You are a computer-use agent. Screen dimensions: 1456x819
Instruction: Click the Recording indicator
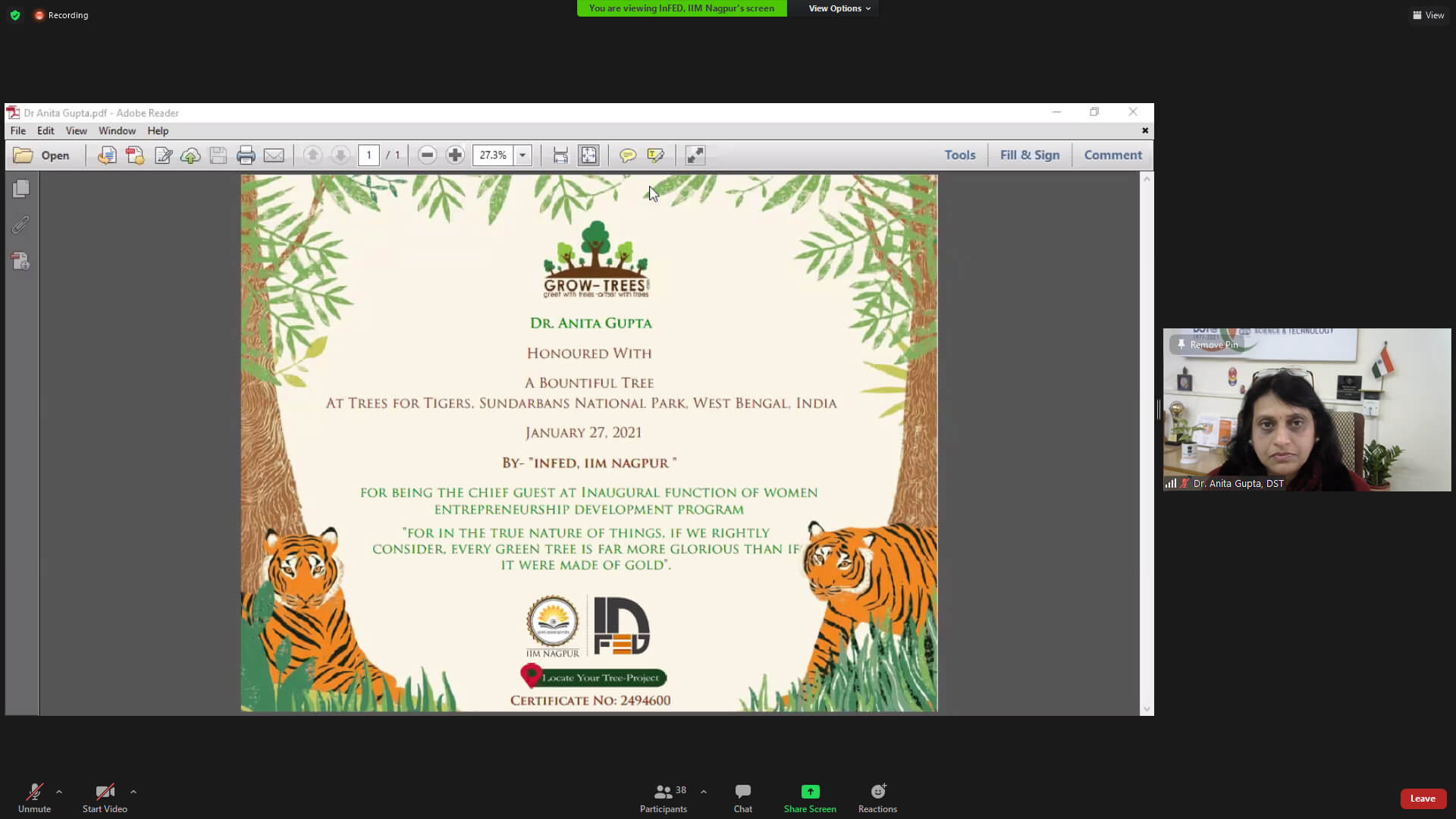(x=61, y=15)
